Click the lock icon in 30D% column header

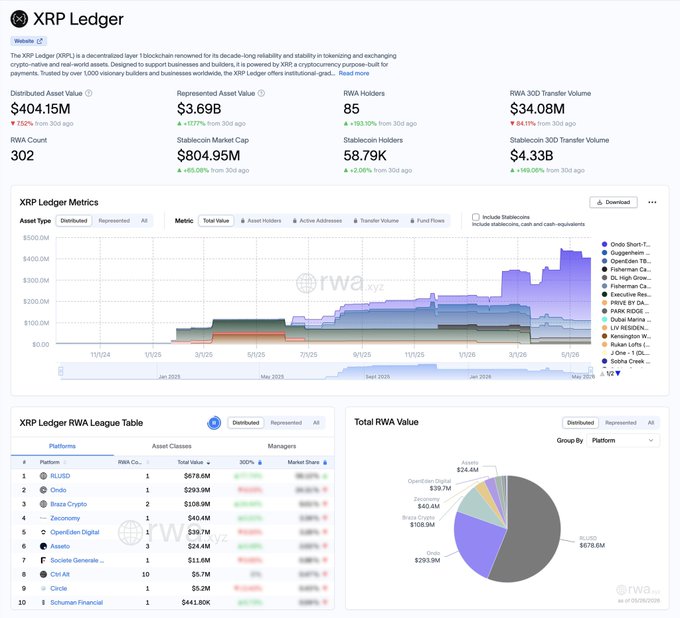[x=260, y=462]
